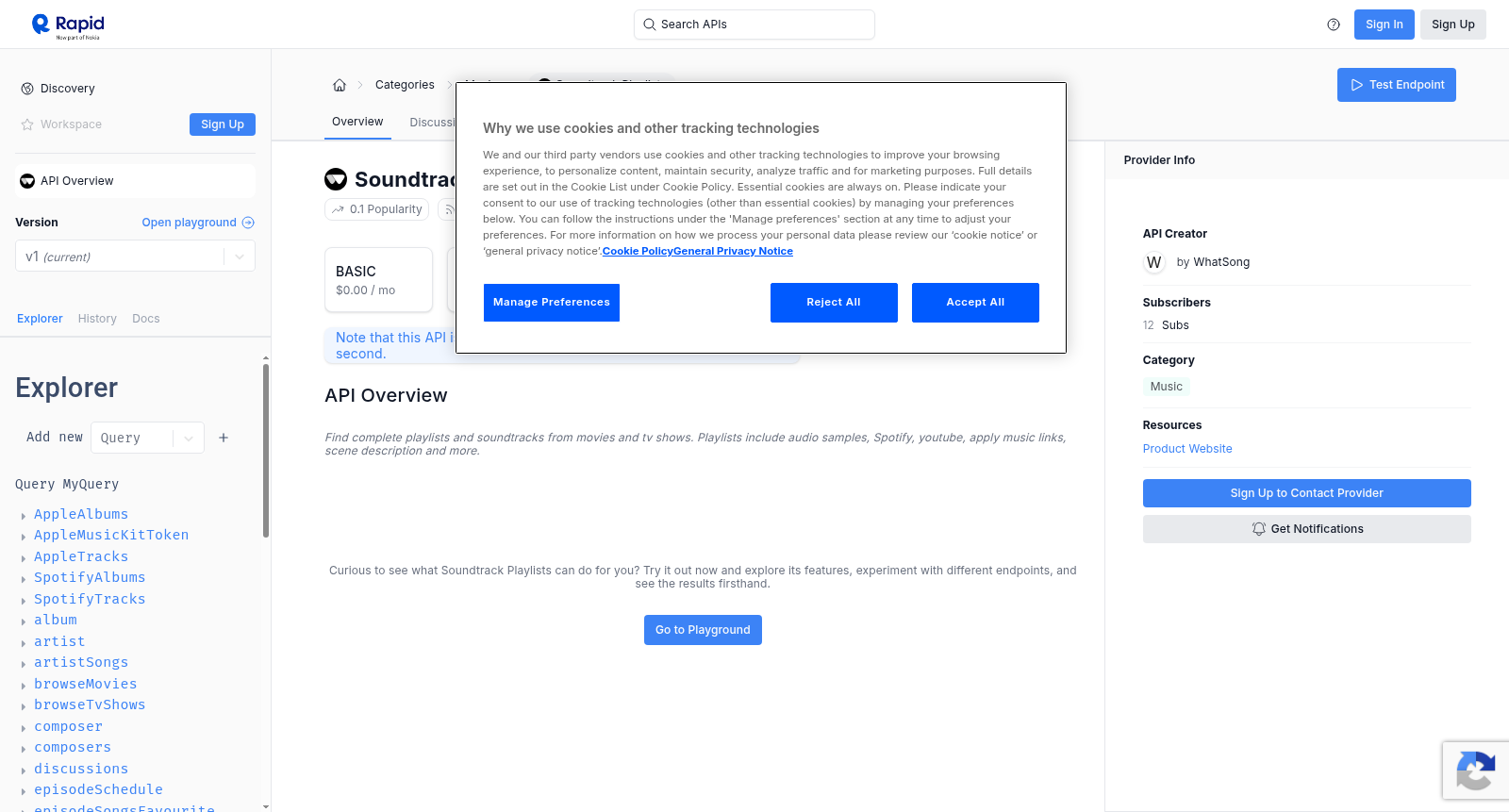Select API Overview in the sidebar
1509x812 pixels.
click(135, 181)
